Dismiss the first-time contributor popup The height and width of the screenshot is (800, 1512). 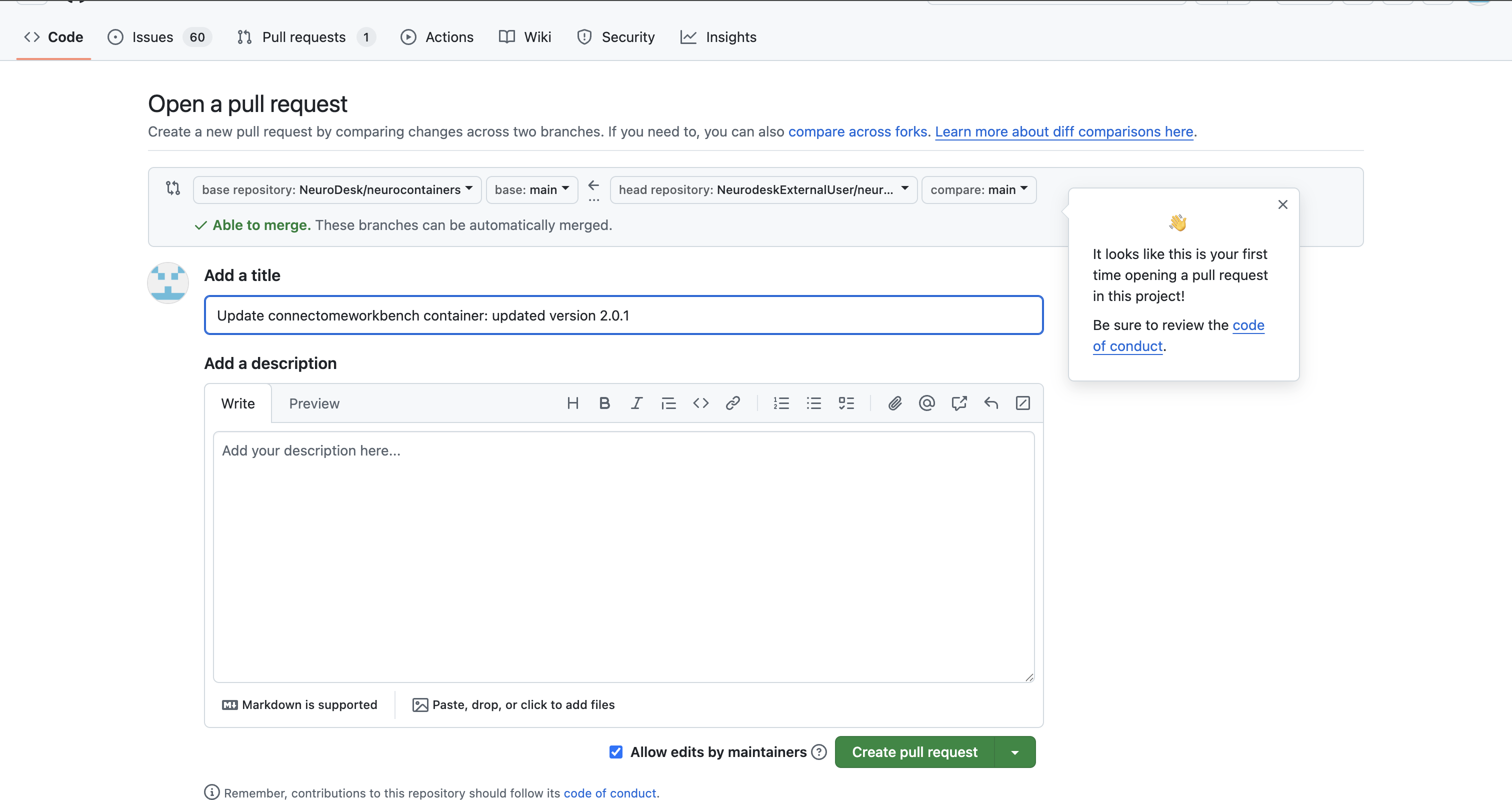pyautogui.click(x=1282, y=204)
